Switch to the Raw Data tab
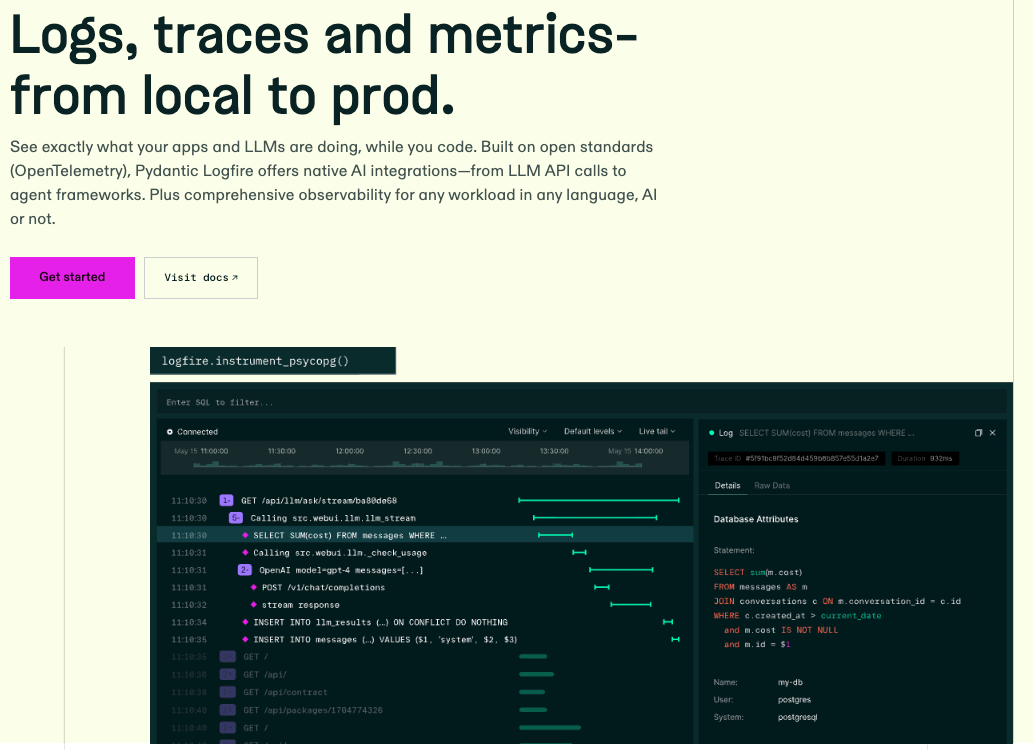This screenshot has height=750, width=1033. click(x=771, y=486)
